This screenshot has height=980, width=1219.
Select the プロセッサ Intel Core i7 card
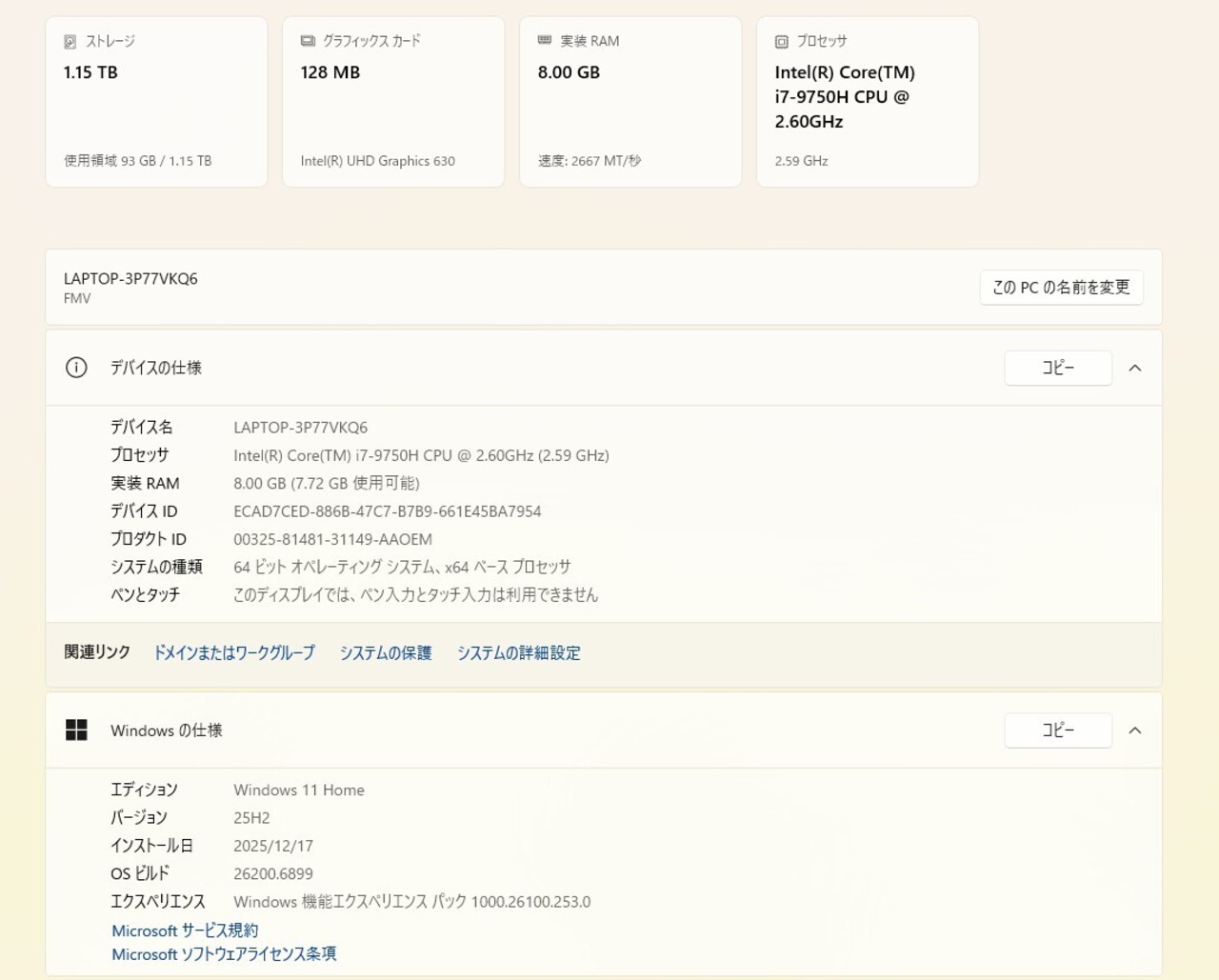click(x=868, y=102)
